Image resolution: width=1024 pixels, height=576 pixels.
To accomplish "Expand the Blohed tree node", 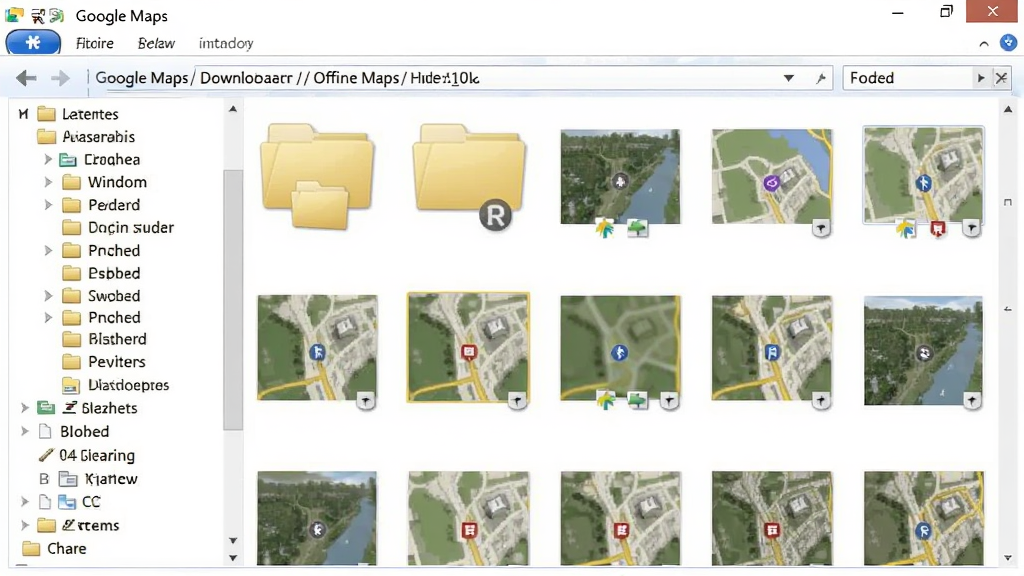I will (25, 432).
